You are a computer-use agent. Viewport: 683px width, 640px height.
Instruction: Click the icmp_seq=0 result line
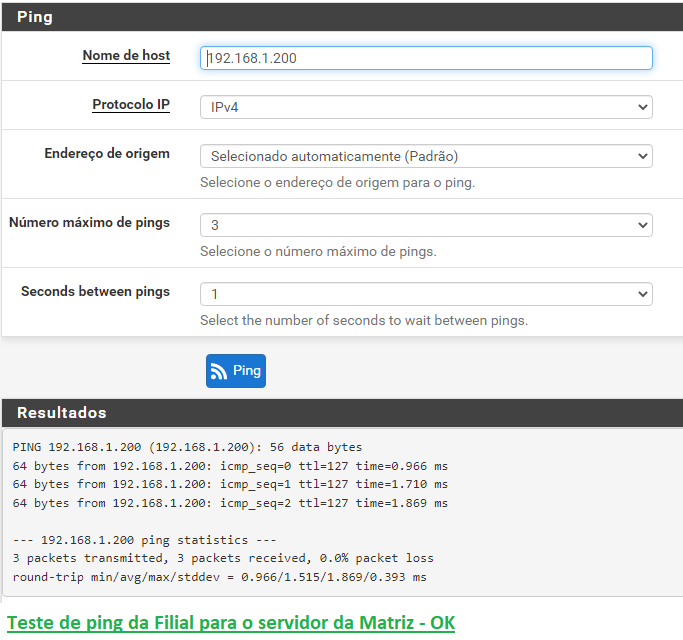[230, 466]
